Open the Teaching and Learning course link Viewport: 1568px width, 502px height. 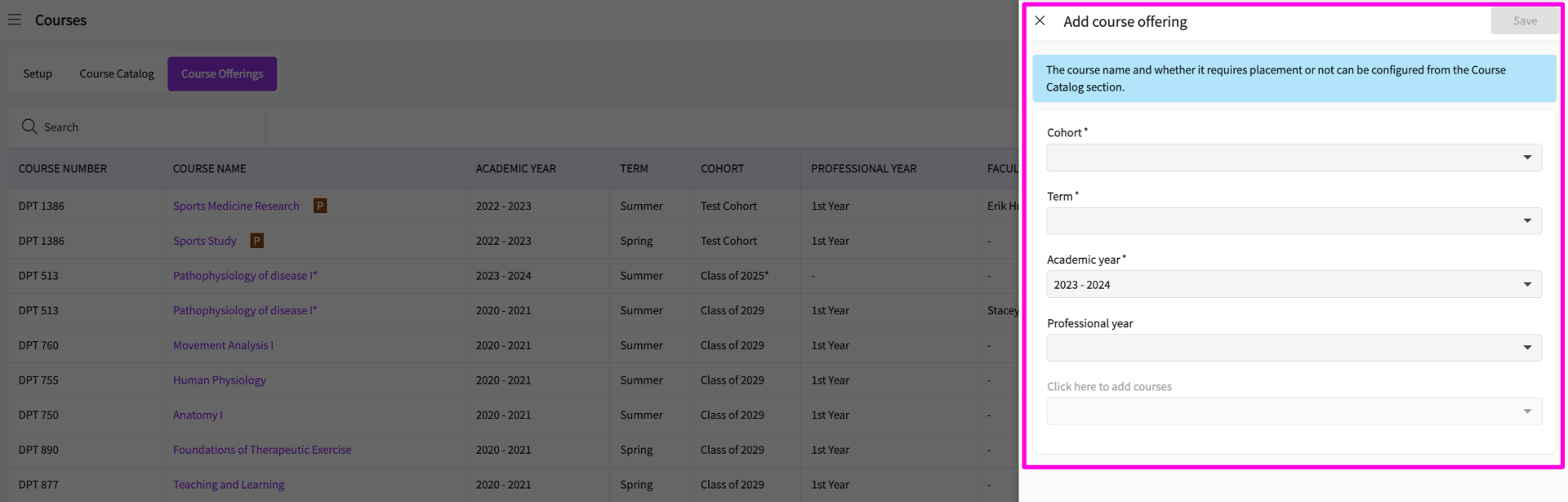point(229,485)
